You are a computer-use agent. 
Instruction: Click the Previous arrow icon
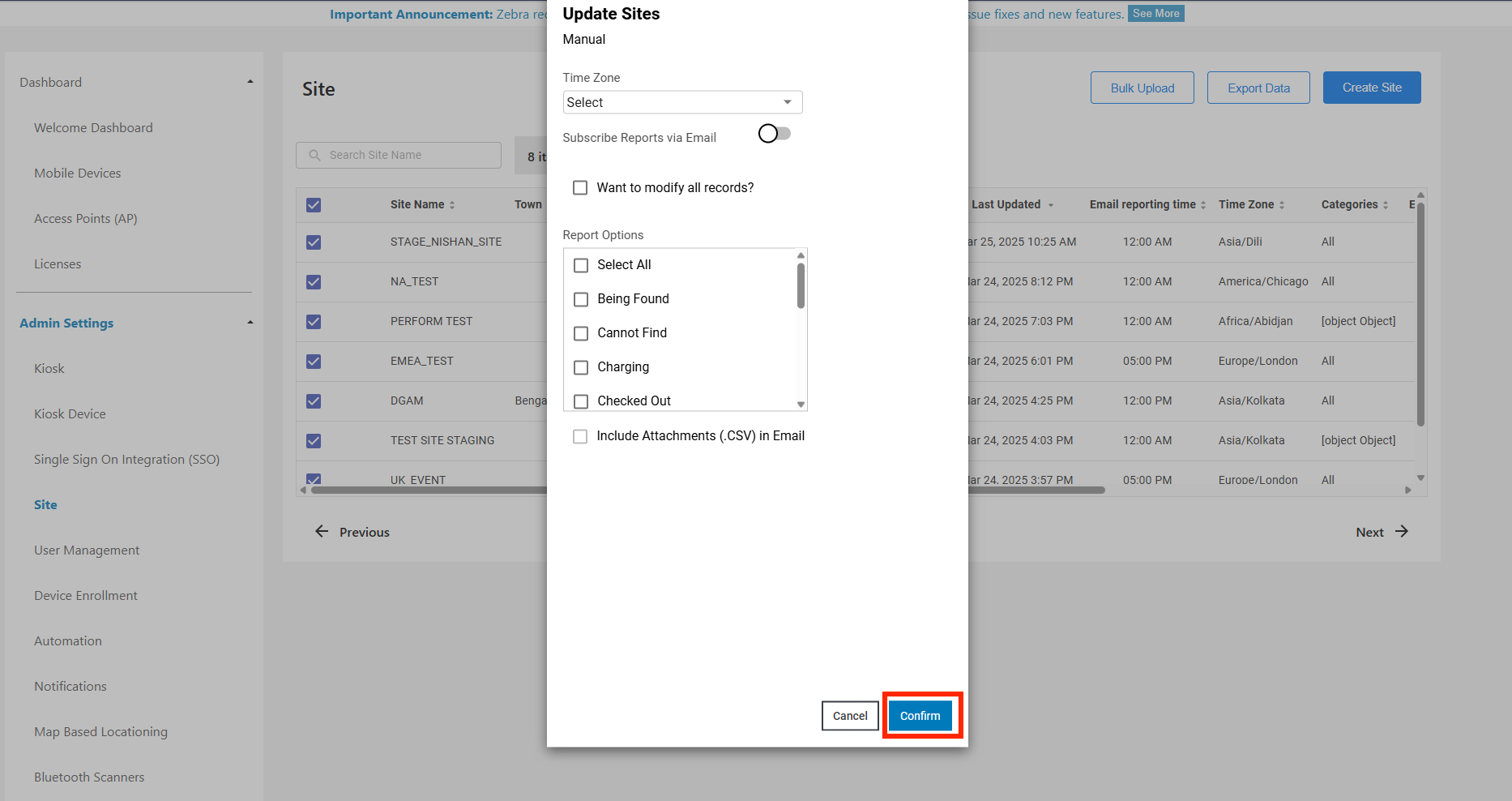[322, 532]
